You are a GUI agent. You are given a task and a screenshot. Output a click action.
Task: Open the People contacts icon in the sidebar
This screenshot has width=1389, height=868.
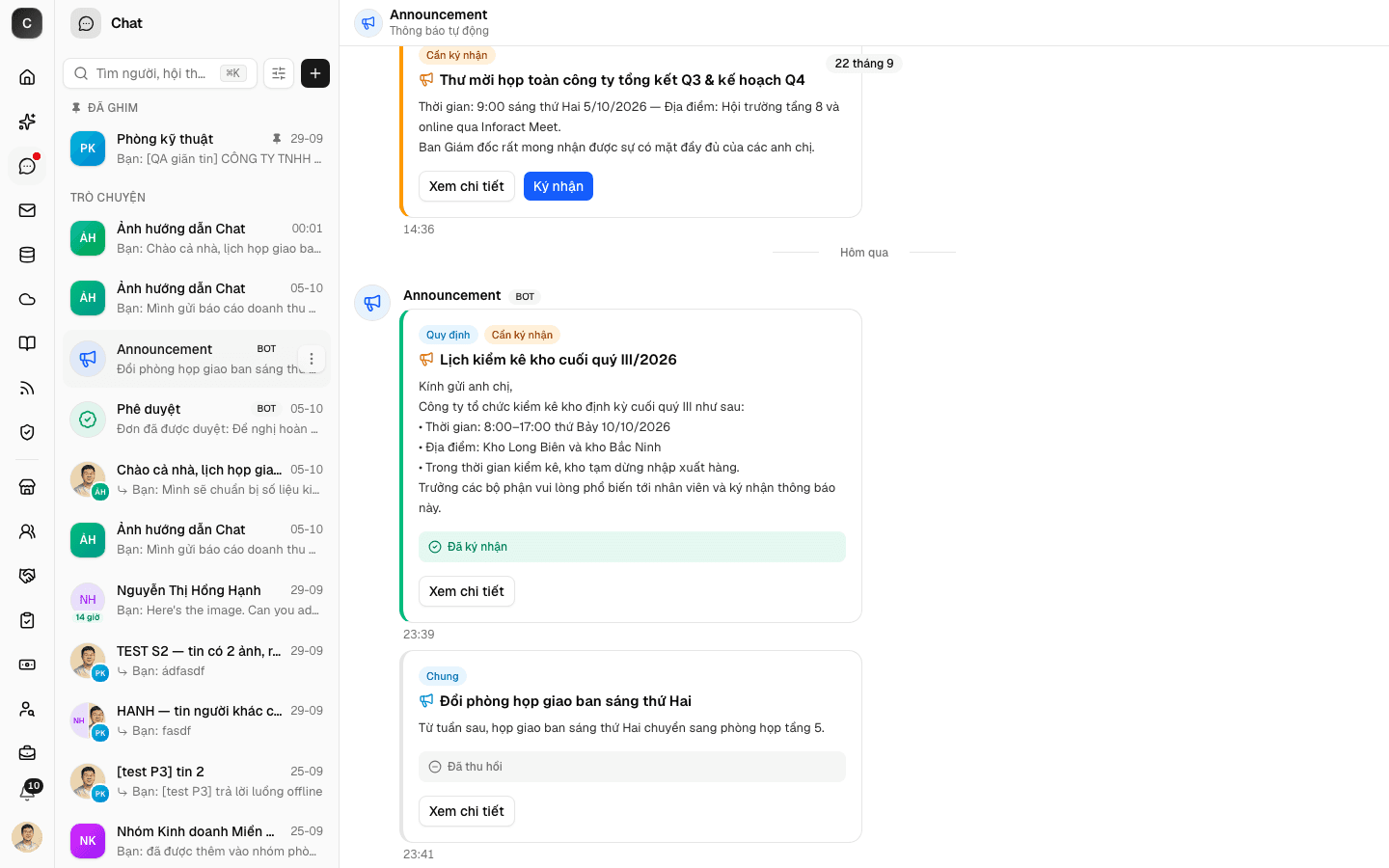tap(27, 531)
